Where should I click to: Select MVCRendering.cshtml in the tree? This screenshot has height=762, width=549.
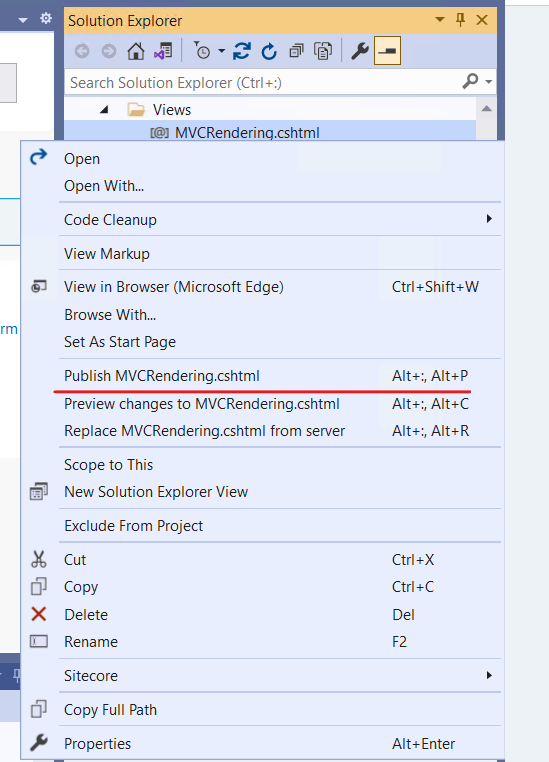247,132
